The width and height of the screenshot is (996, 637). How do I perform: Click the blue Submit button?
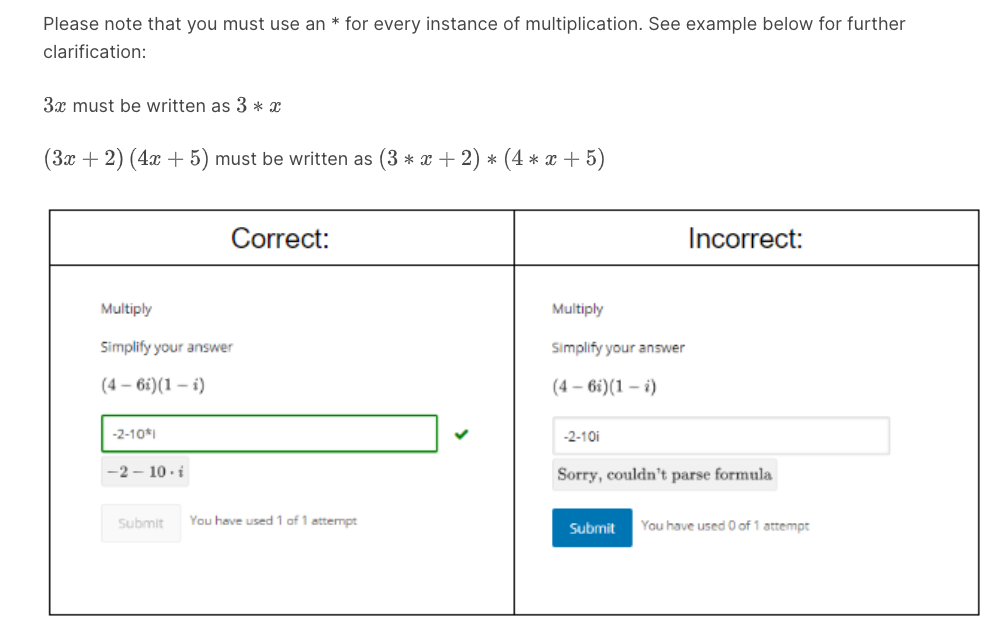pyautogui.click(x=591, y=527)
